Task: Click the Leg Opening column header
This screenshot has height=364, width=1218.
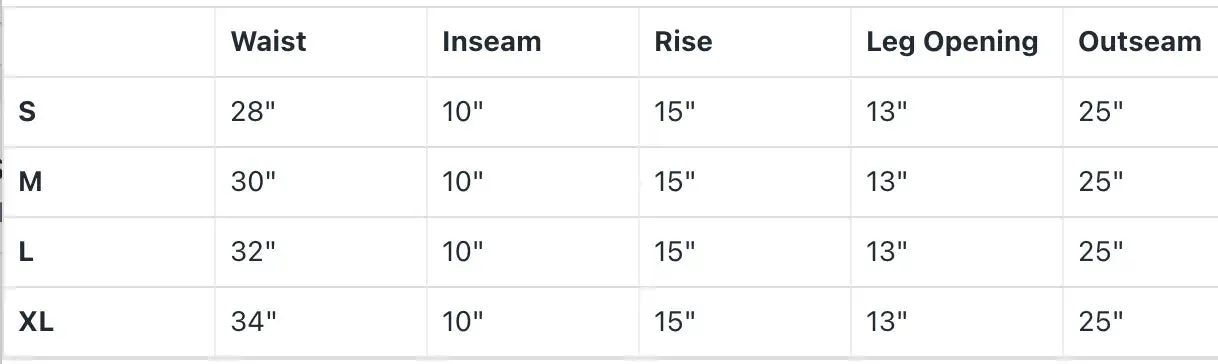Action: [952, 42]
